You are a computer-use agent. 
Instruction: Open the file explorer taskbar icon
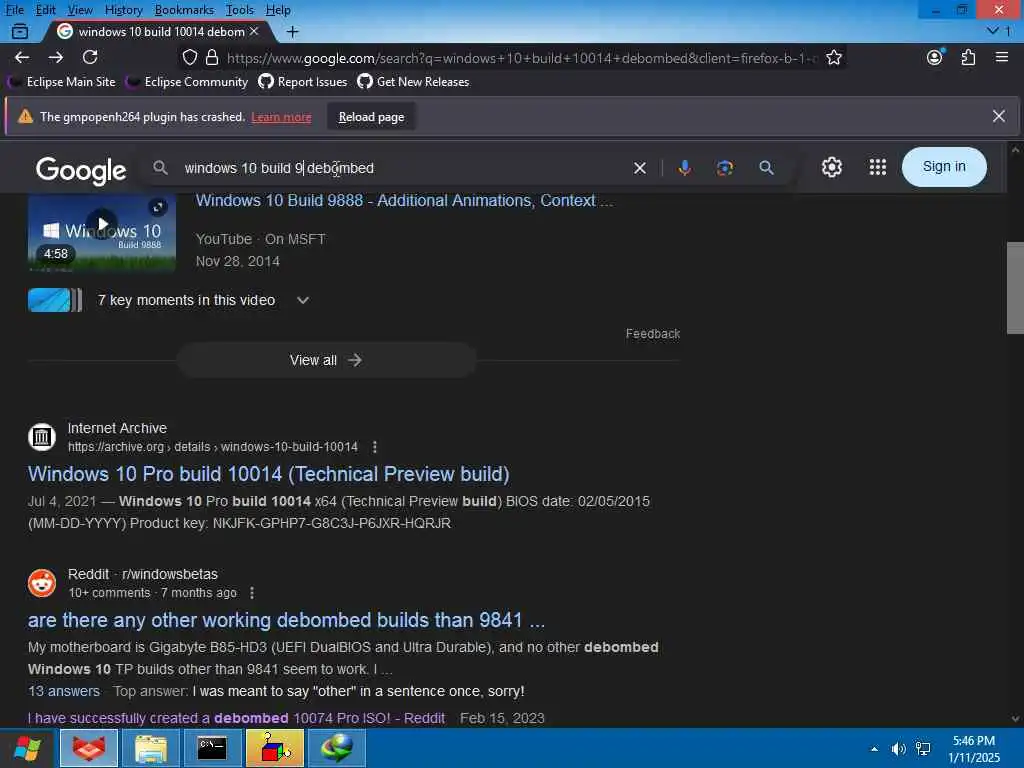(x=151, y=748)
